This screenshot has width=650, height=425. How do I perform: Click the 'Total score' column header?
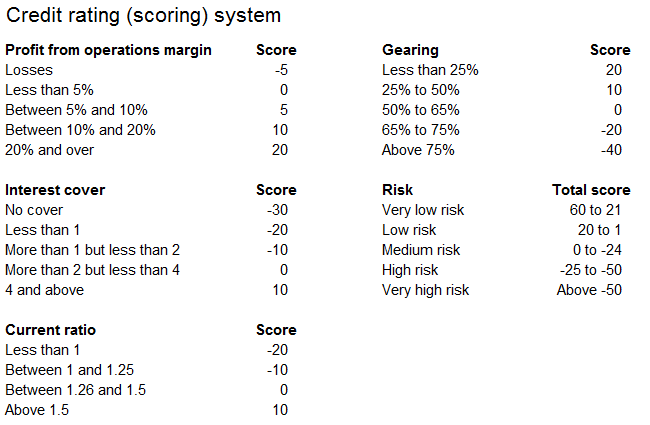coord(591,190)
